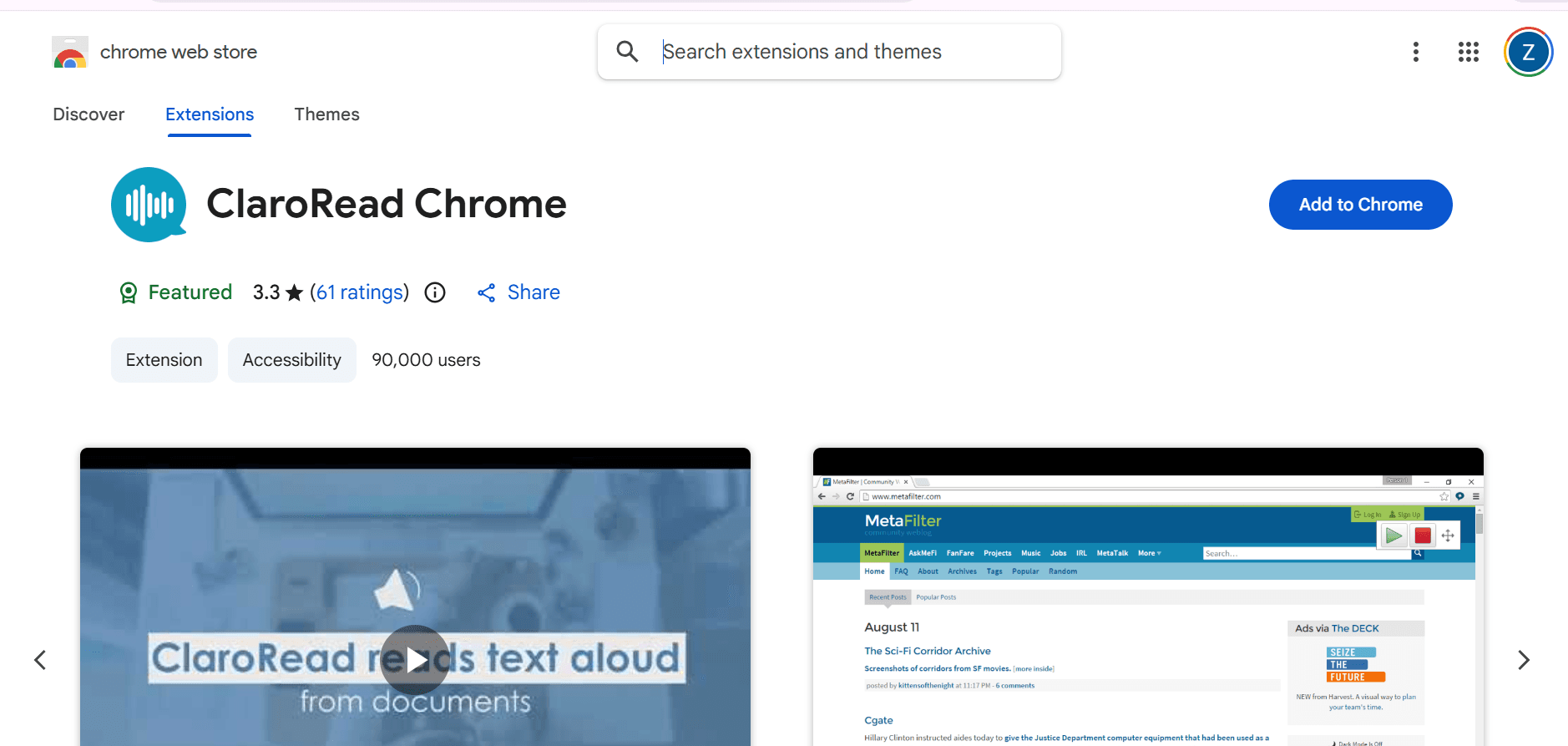The image size is (1568, 746).
Task: Click the Extension category chip
Action: point(164,360)
